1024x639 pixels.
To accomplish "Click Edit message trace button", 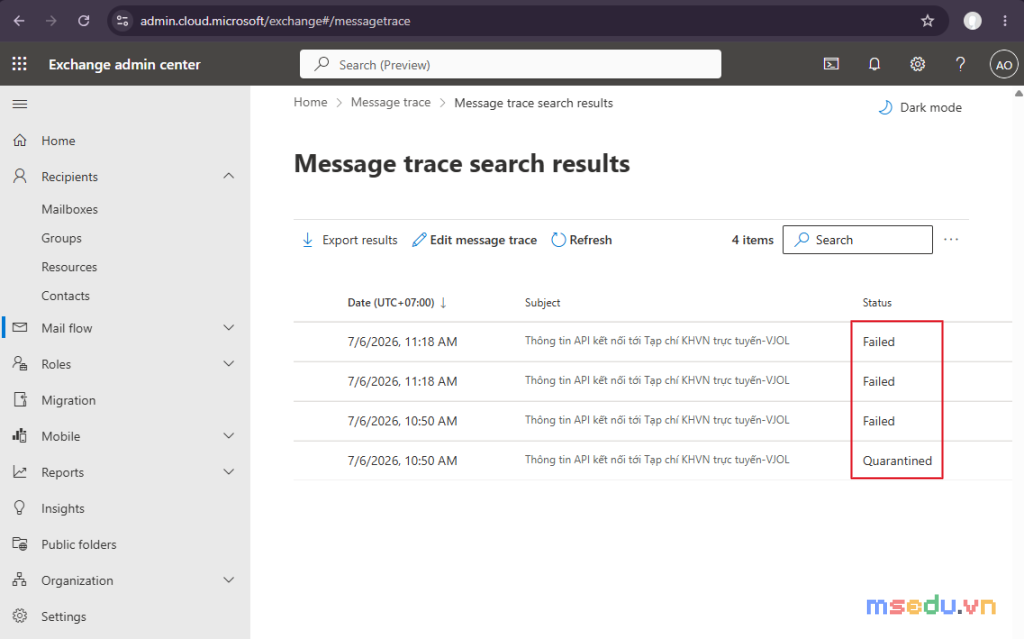I will 474,240.
